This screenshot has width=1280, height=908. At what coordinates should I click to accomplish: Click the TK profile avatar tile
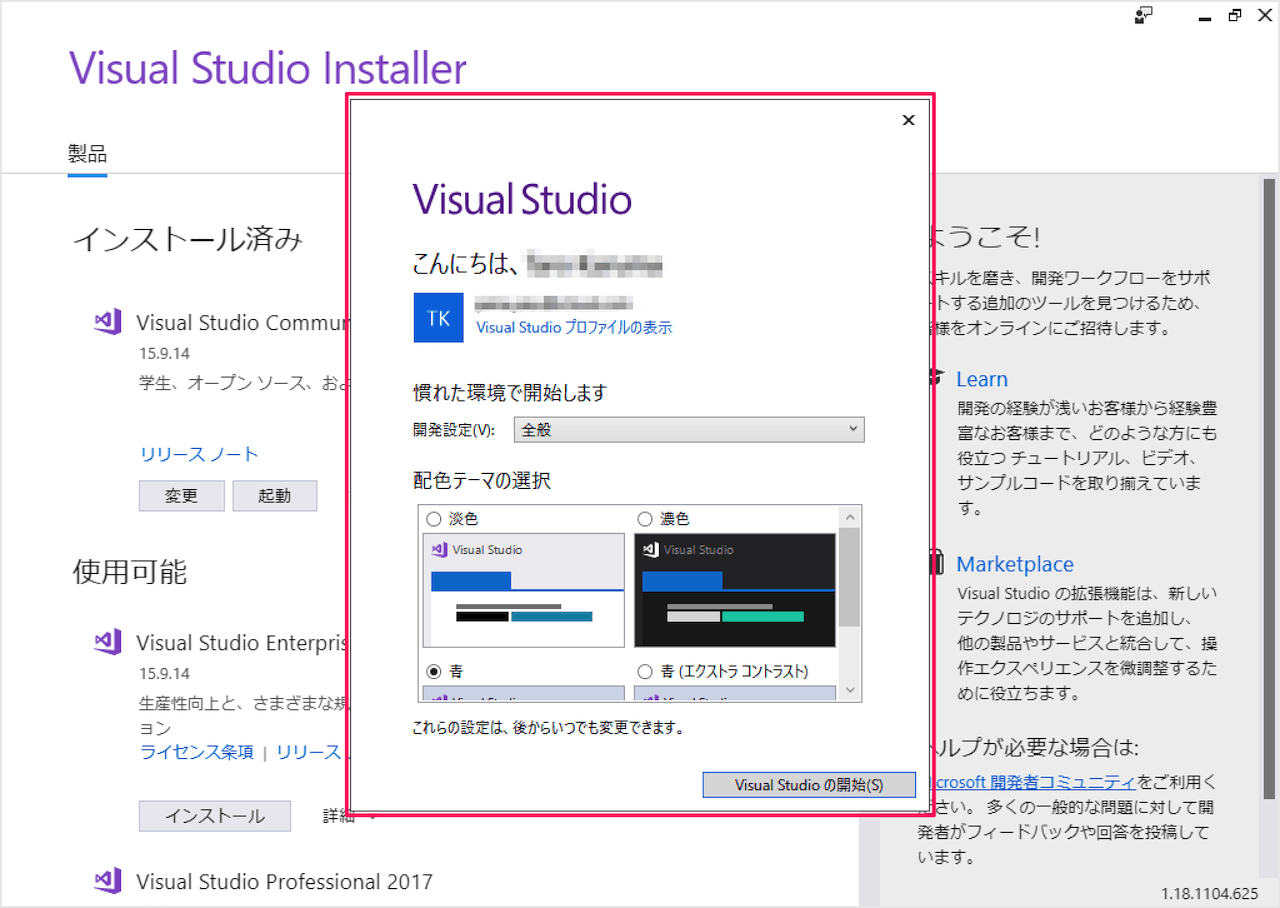pyautogui.click(x=438, y=317)
